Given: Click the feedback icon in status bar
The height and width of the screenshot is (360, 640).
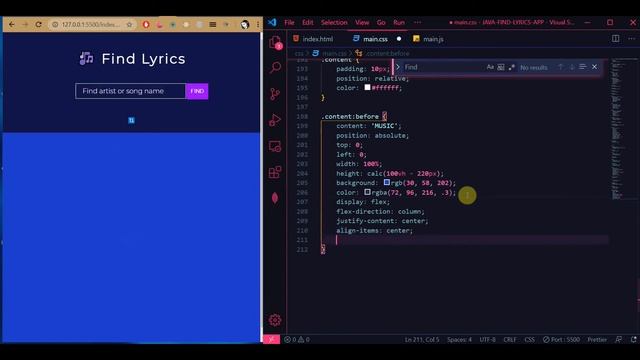Looking at the screenshot, I should [x=619, y=339].
